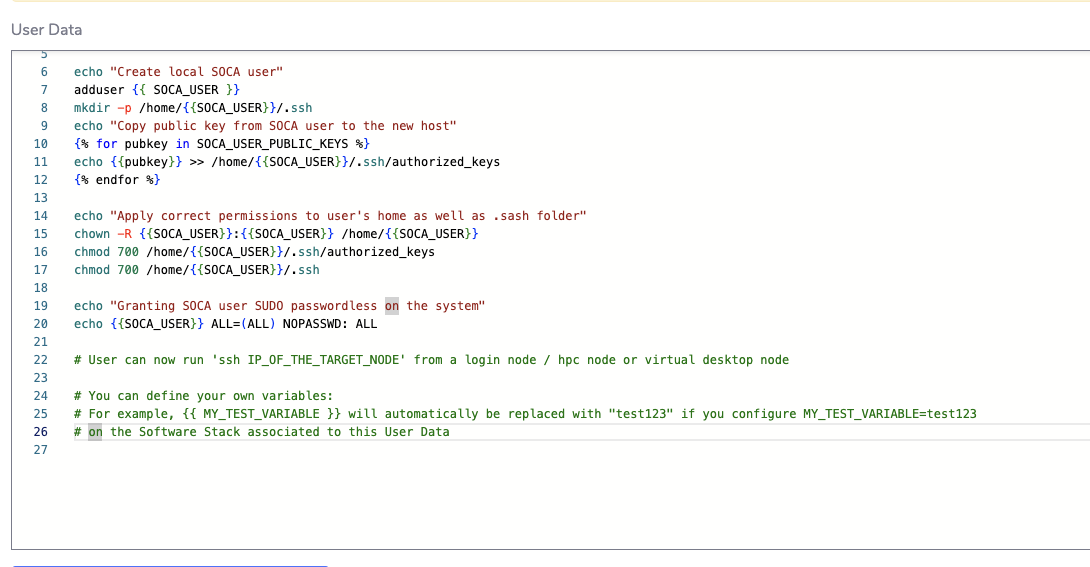Viewport: 1090px width, 567px height.
Task: Click the '{% endfor %}' template tag
Action: [117, 180]
